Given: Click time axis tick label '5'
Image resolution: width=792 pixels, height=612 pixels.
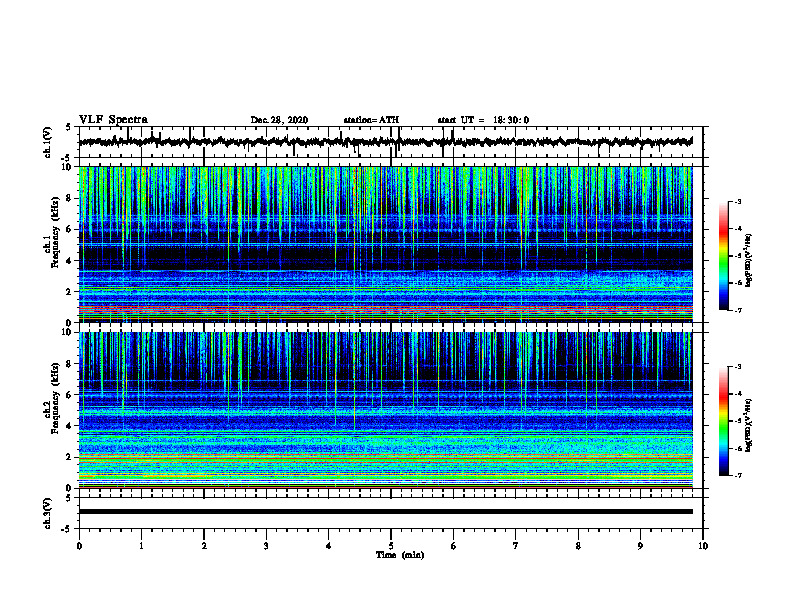Looking at the screenshot, I should (391, 546).
